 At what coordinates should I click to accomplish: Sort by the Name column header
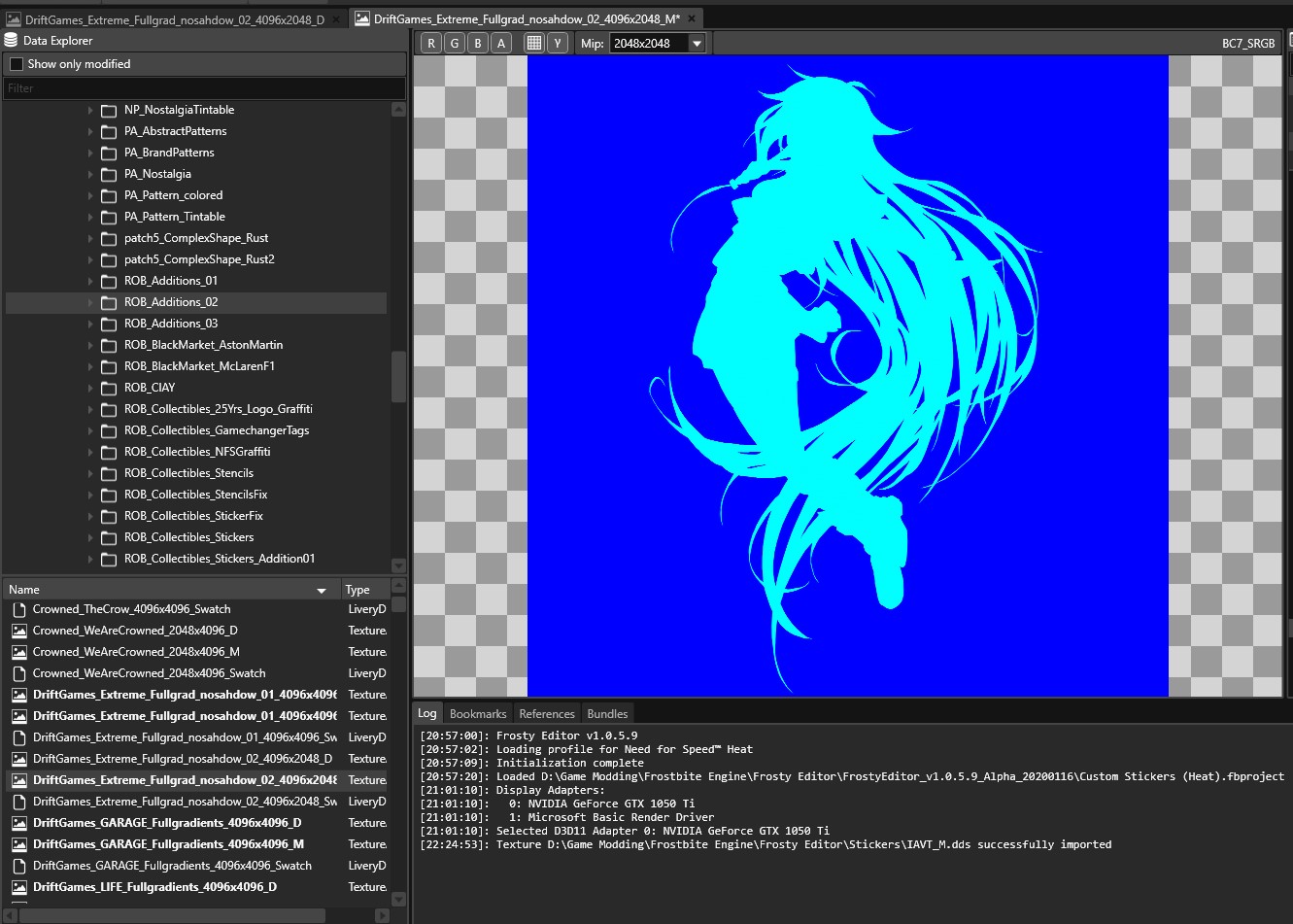pos(165,590)
